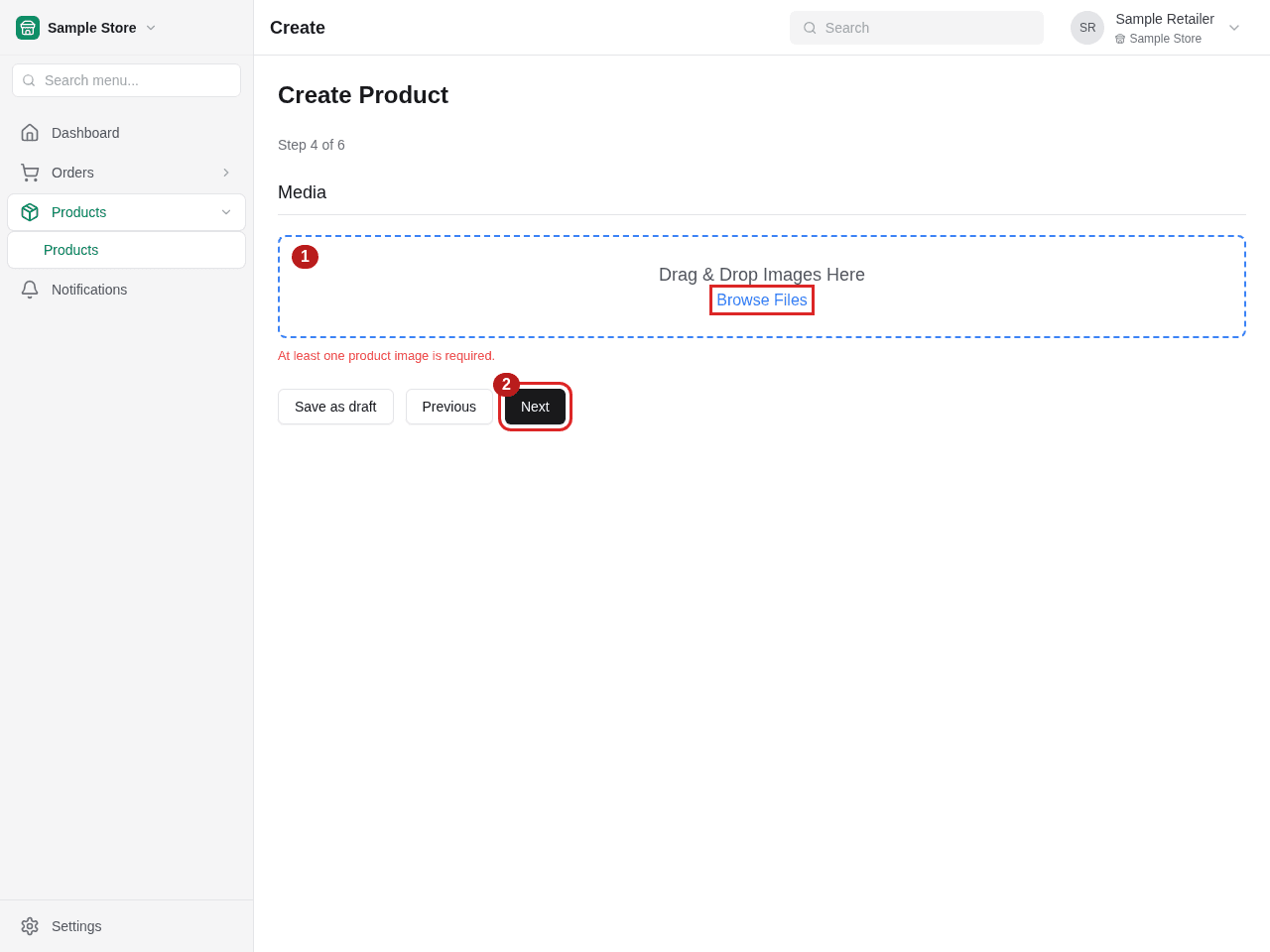
Task: Select the Products parent menu item
Action: [127, 212]
